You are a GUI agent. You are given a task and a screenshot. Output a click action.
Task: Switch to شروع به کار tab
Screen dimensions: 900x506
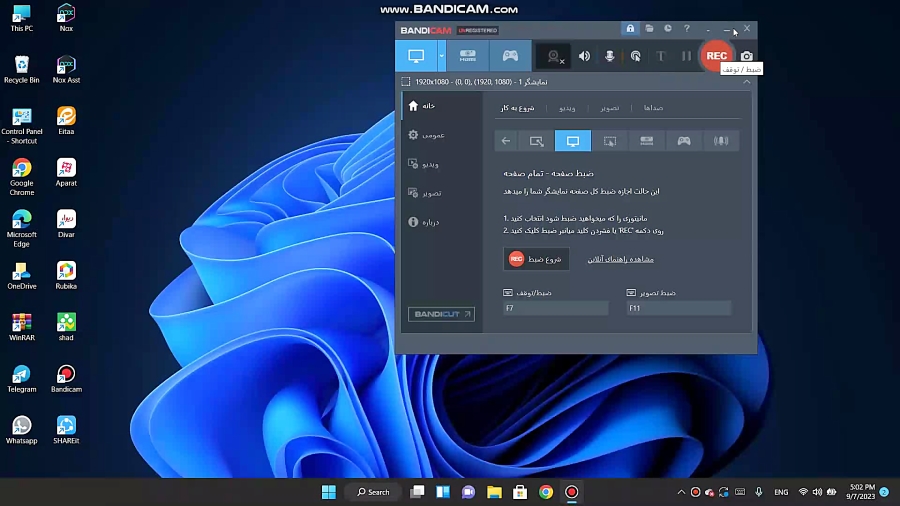point(517,108)
